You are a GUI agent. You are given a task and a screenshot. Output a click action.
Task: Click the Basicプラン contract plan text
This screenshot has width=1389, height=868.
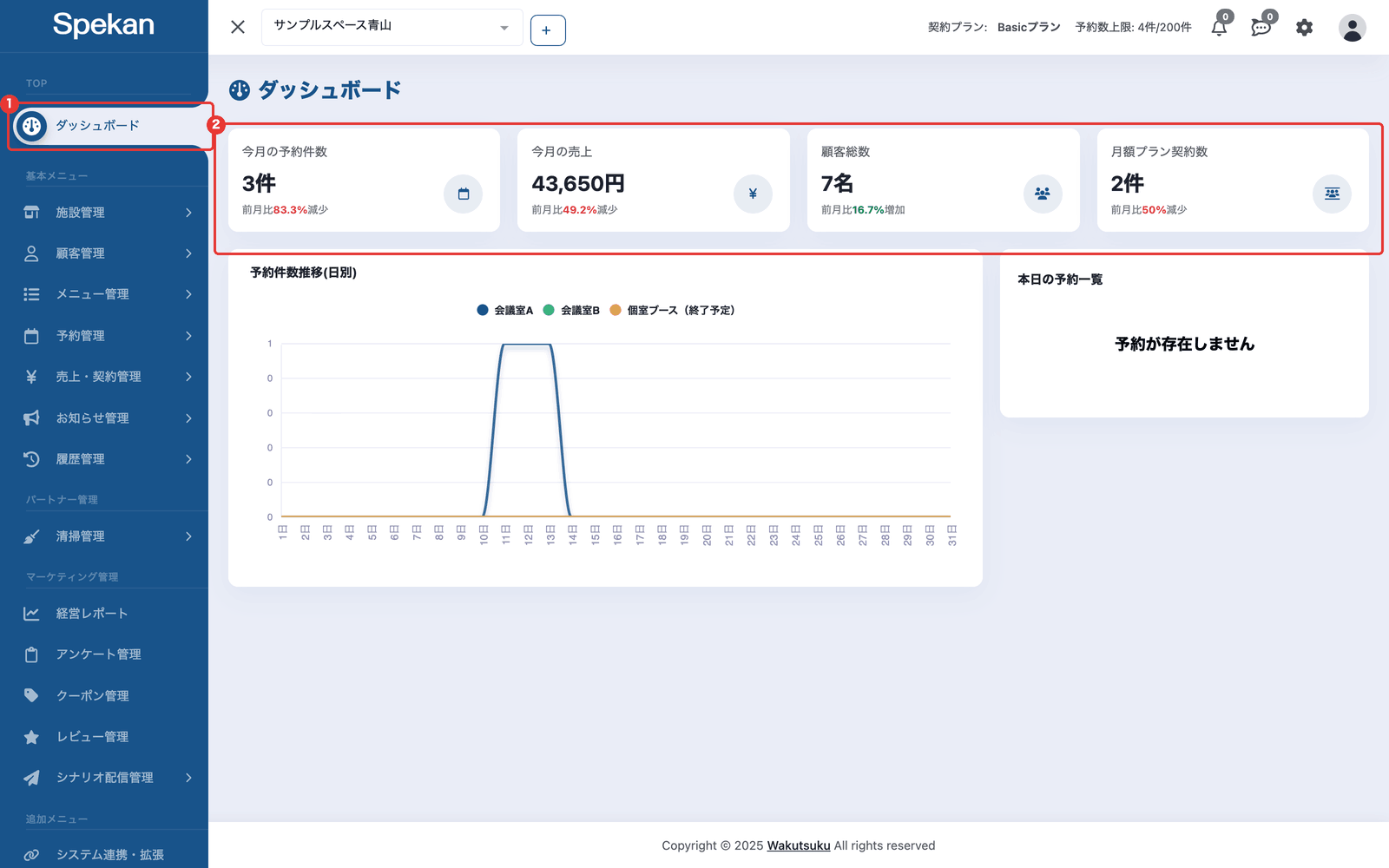pos(1029,28)
